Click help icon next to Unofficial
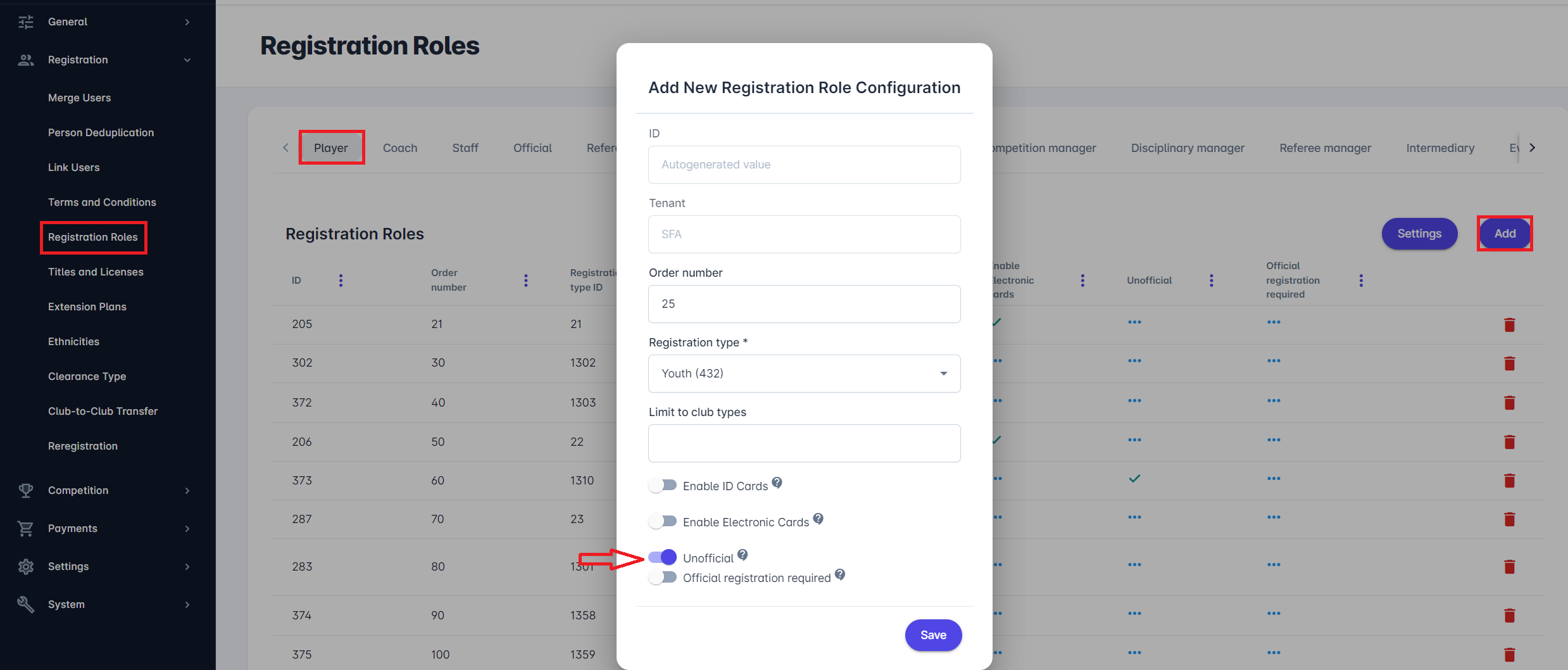The image size is (1568, 670). coord(743,555)
